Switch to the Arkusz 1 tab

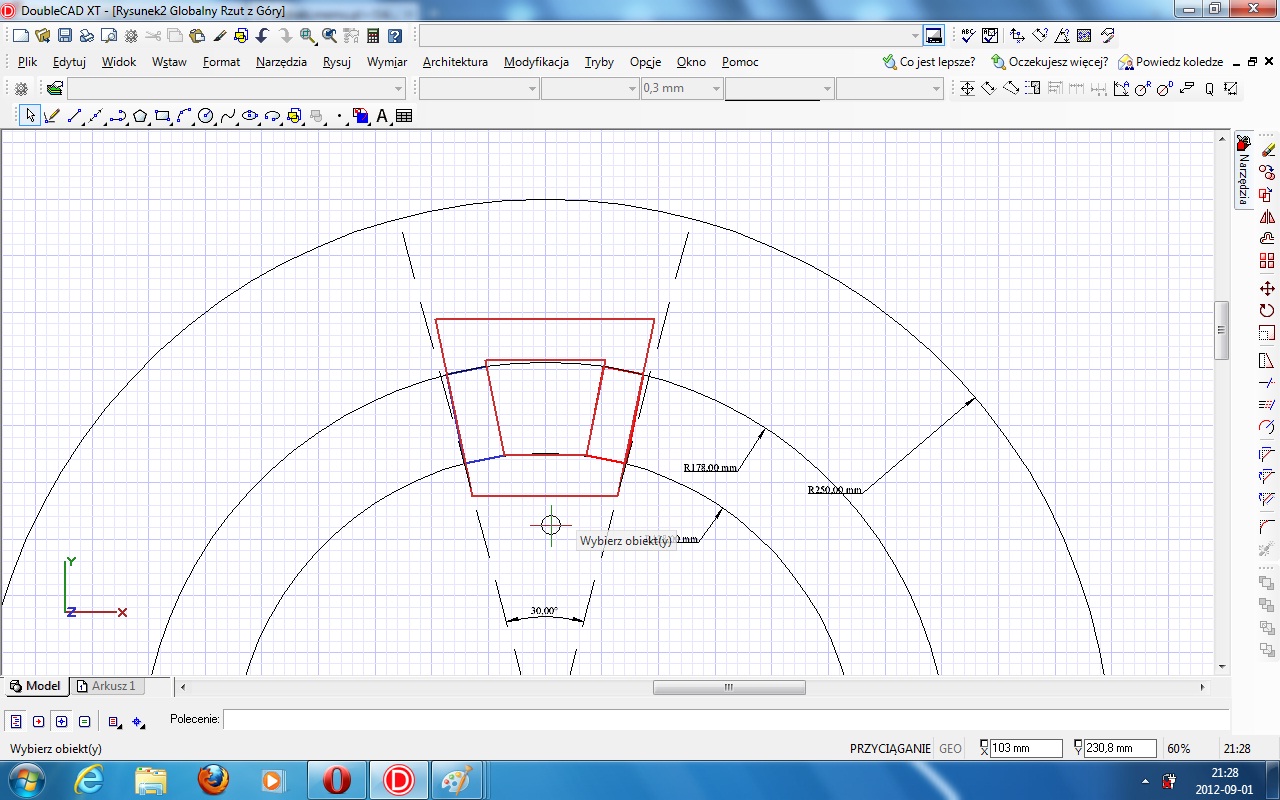pyautogui.click(x=106, y=686)
